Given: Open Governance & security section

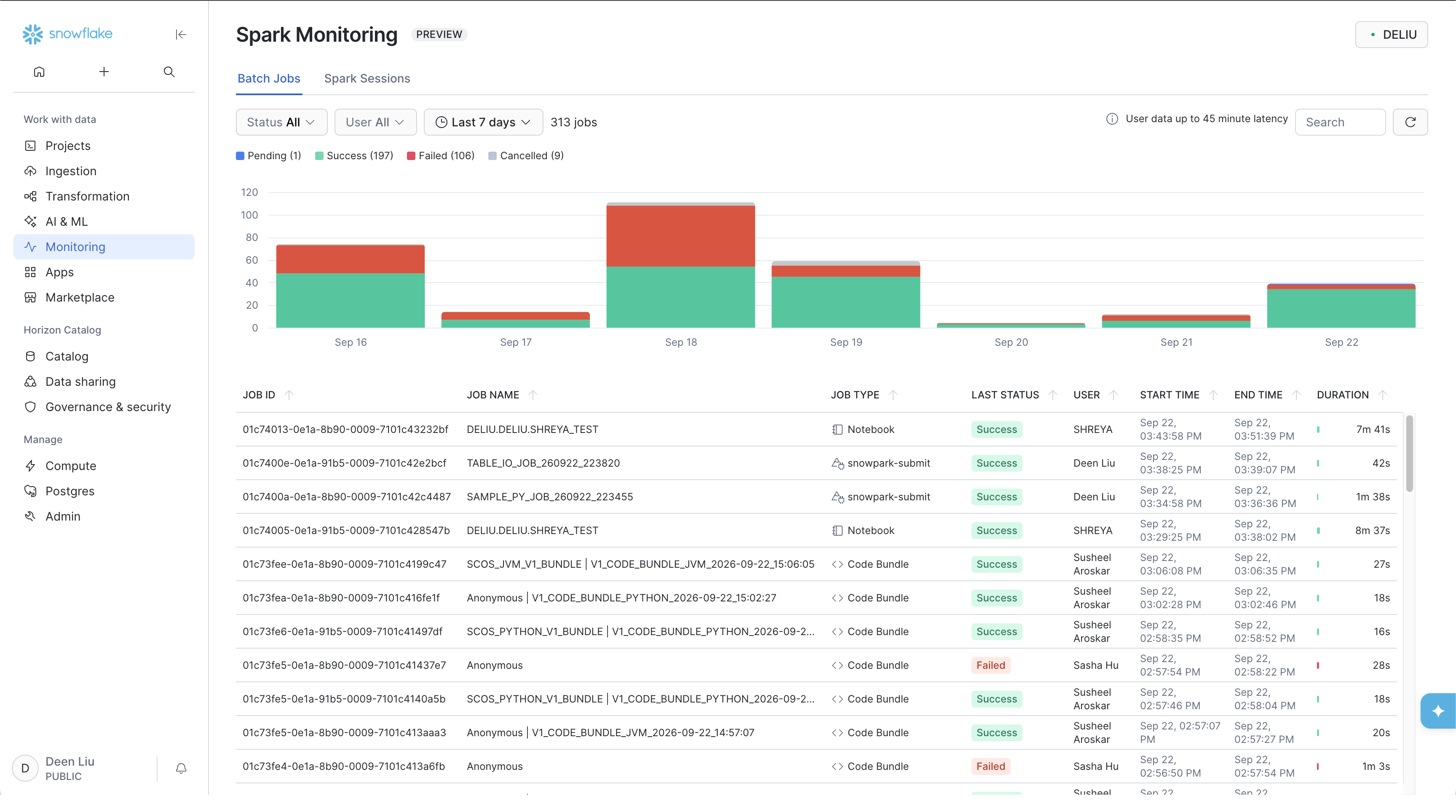Looking at the screenshot, I should 104,407.
